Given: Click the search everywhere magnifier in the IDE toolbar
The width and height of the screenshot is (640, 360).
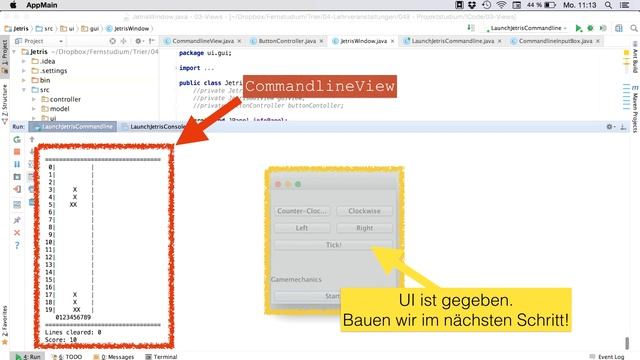Looking at the screenshot, I should click(x=634, y=28).
